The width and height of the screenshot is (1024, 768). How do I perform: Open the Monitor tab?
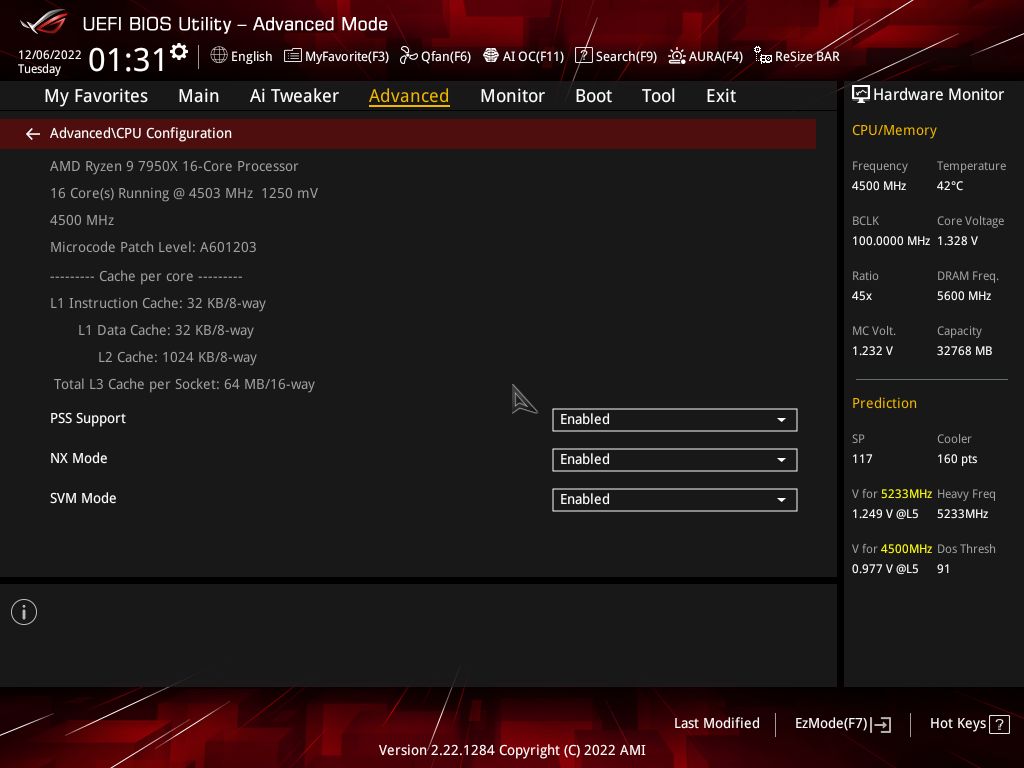512,96
